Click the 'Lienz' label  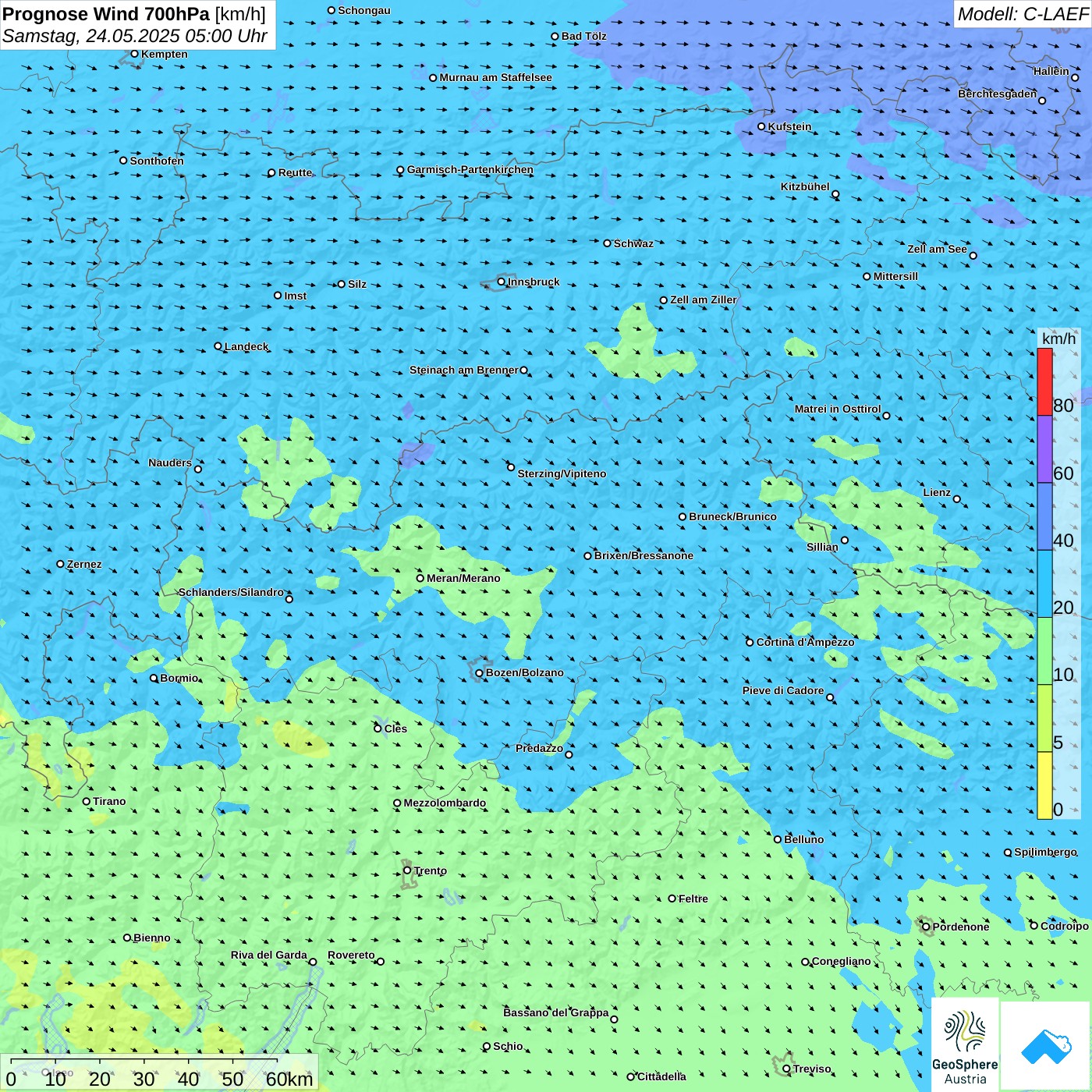(937, 492)
